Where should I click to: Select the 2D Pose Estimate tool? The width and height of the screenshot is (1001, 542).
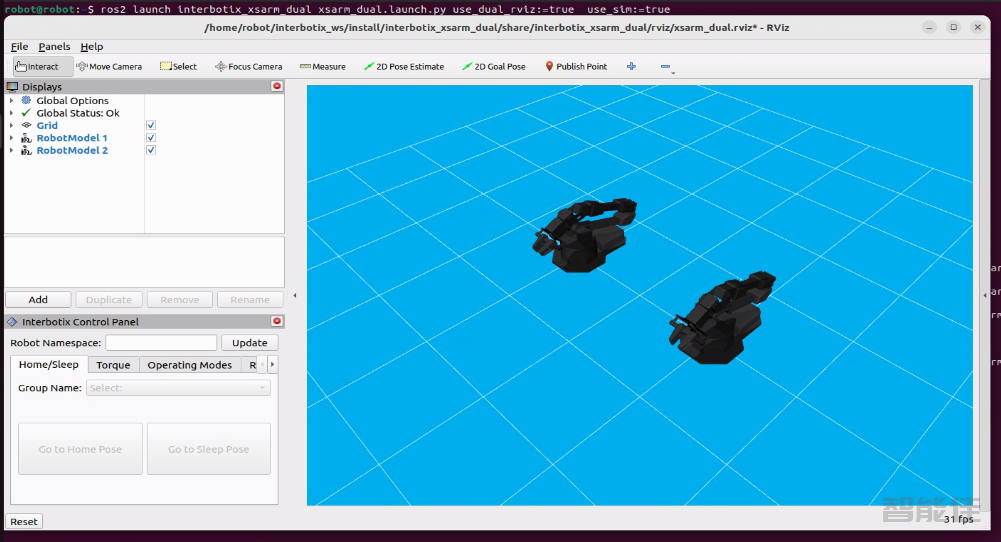(404, 67)
